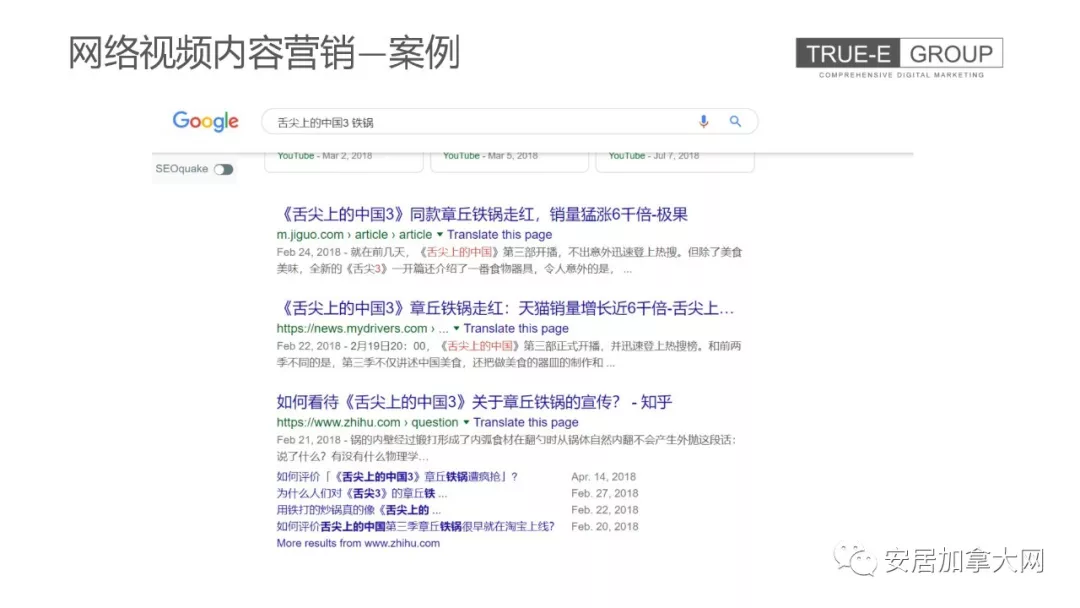The width and height of the screenshot is (1080, 608).
Task: Open sitelink 用铁打的炒锅真的像《舌尖上的
Action: (359, 510)
